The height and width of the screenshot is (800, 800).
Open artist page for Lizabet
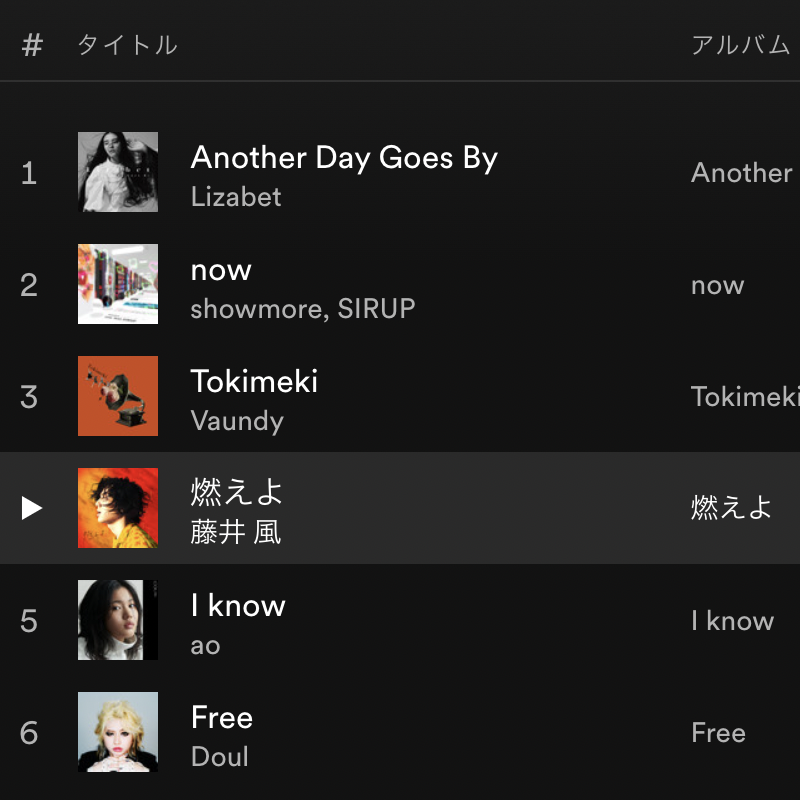click(x=236, y=196)
